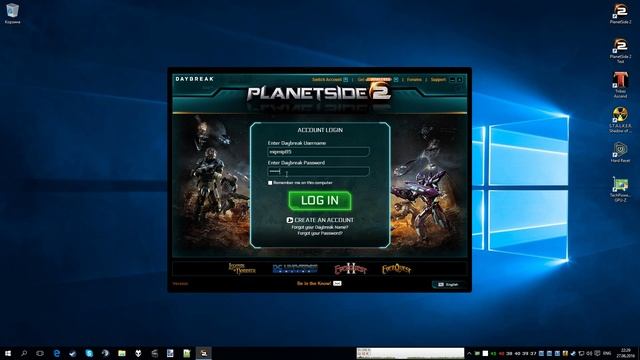Open the EverQuest game logo

396,269
